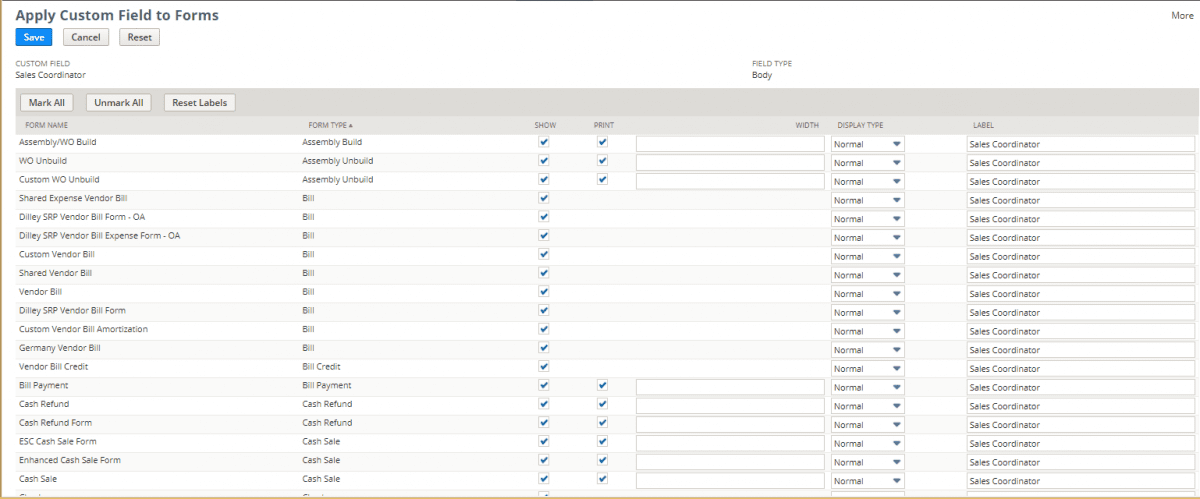Open the More menu
The image size is (1200, 499).
[x=1181, y=16]
